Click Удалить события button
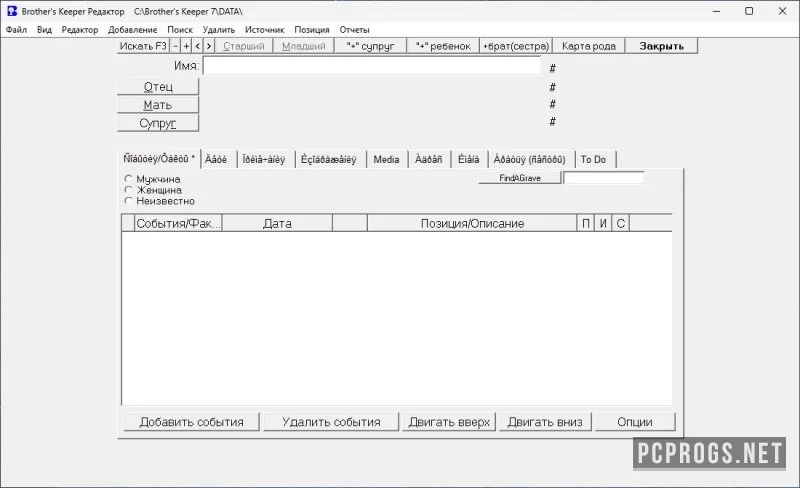 point(331,422)
